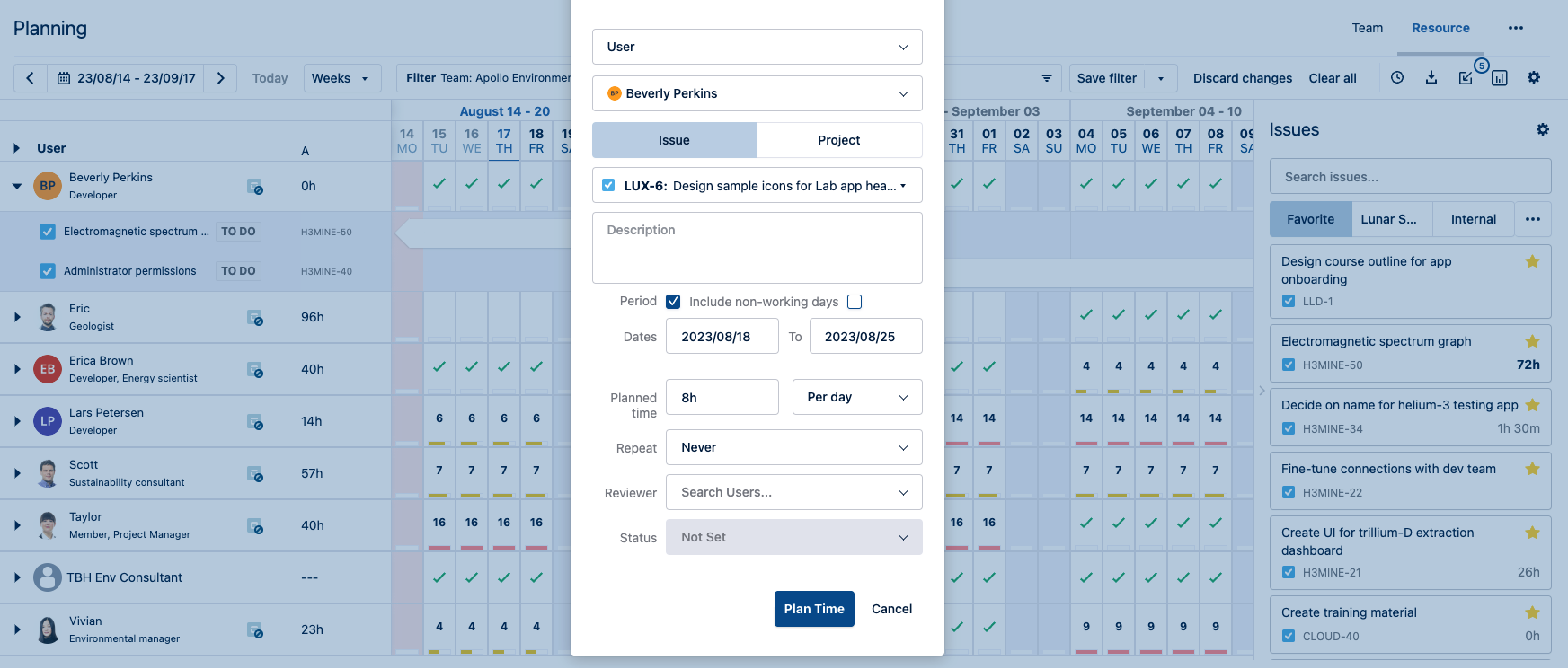Switch to the Project tab

(838, 140)
